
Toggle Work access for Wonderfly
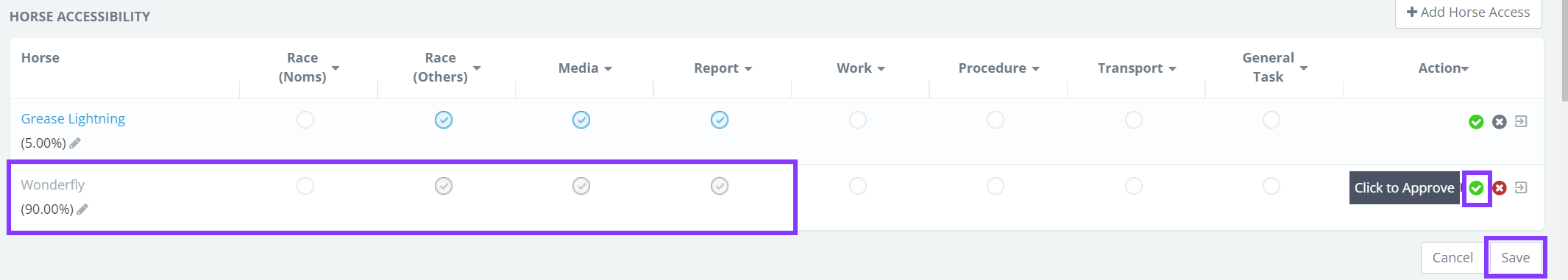click(x=858, y=186)
